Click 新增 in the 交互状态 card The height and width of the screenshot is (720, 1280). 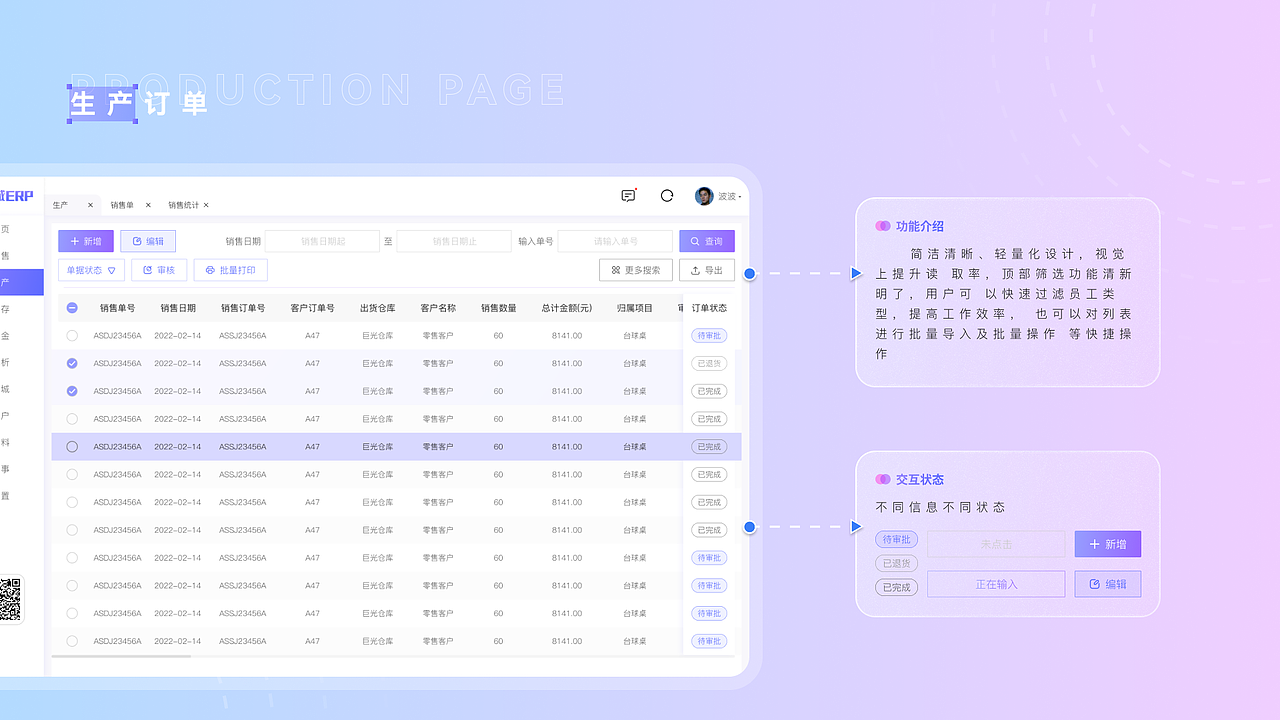point(1108,544)
